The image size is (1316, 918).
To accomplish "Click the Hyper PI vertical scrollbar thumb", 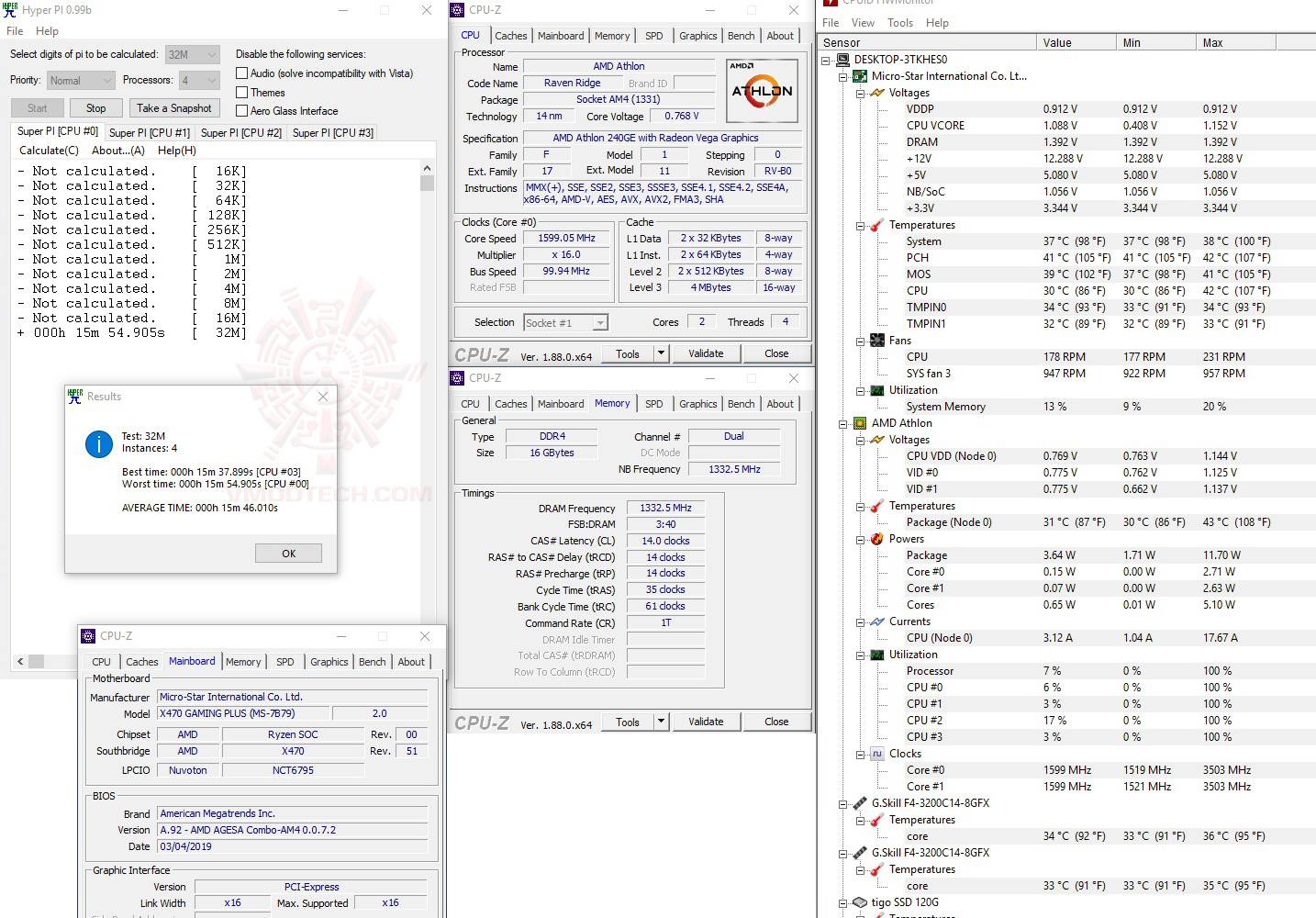I will 427,183.
